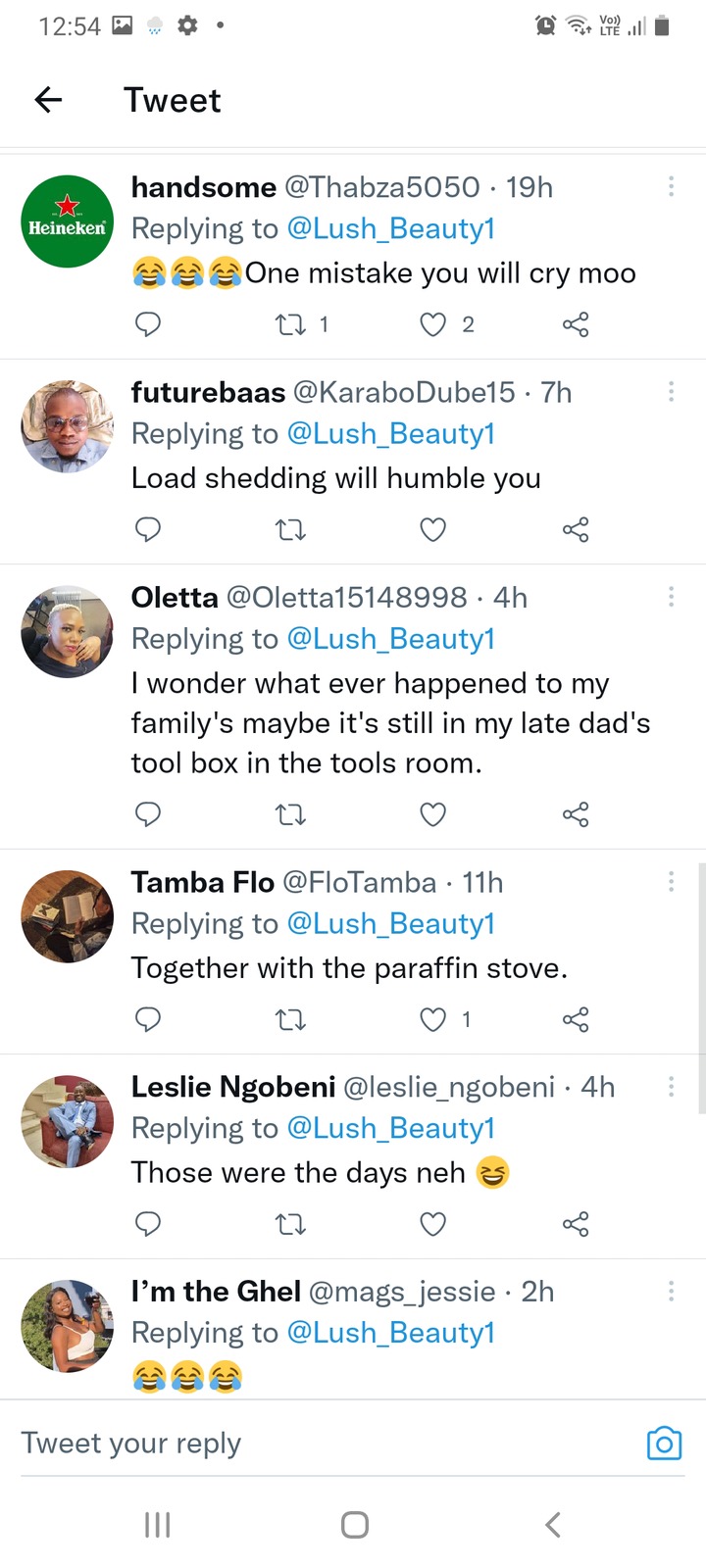Attach photo using camera icon in reply bar
The width and height of the screenshot is (706, 1568).
pyautogui.click(x=664, y=1444)
